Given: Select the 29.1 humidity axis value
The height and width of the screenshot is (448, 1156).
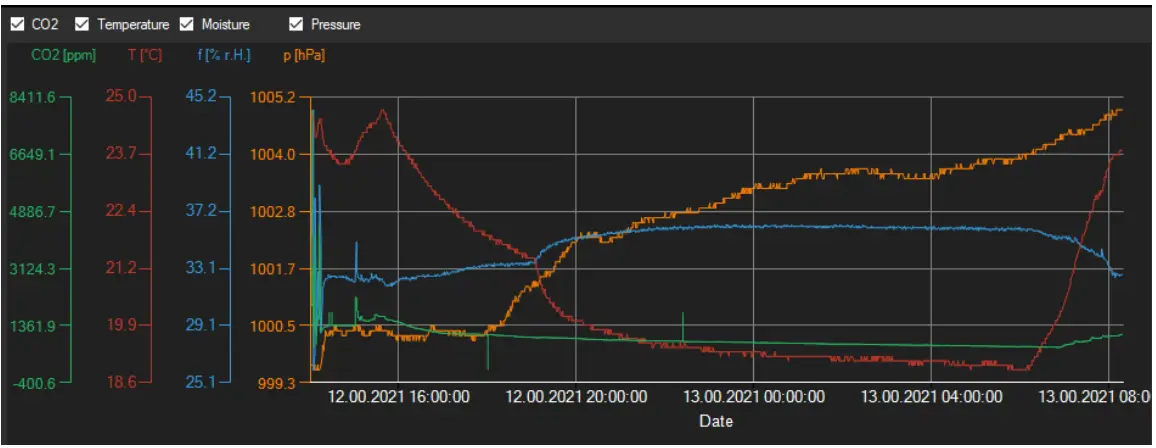Looking at the screenshot, I should [200, 326].
